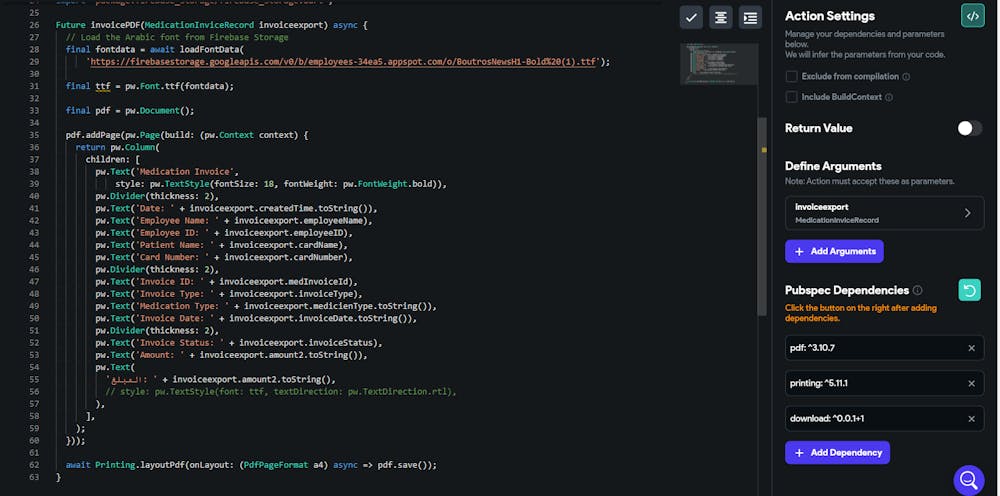Click 'Invoice Status: ' text on line 52

click(x=181, y=342)
